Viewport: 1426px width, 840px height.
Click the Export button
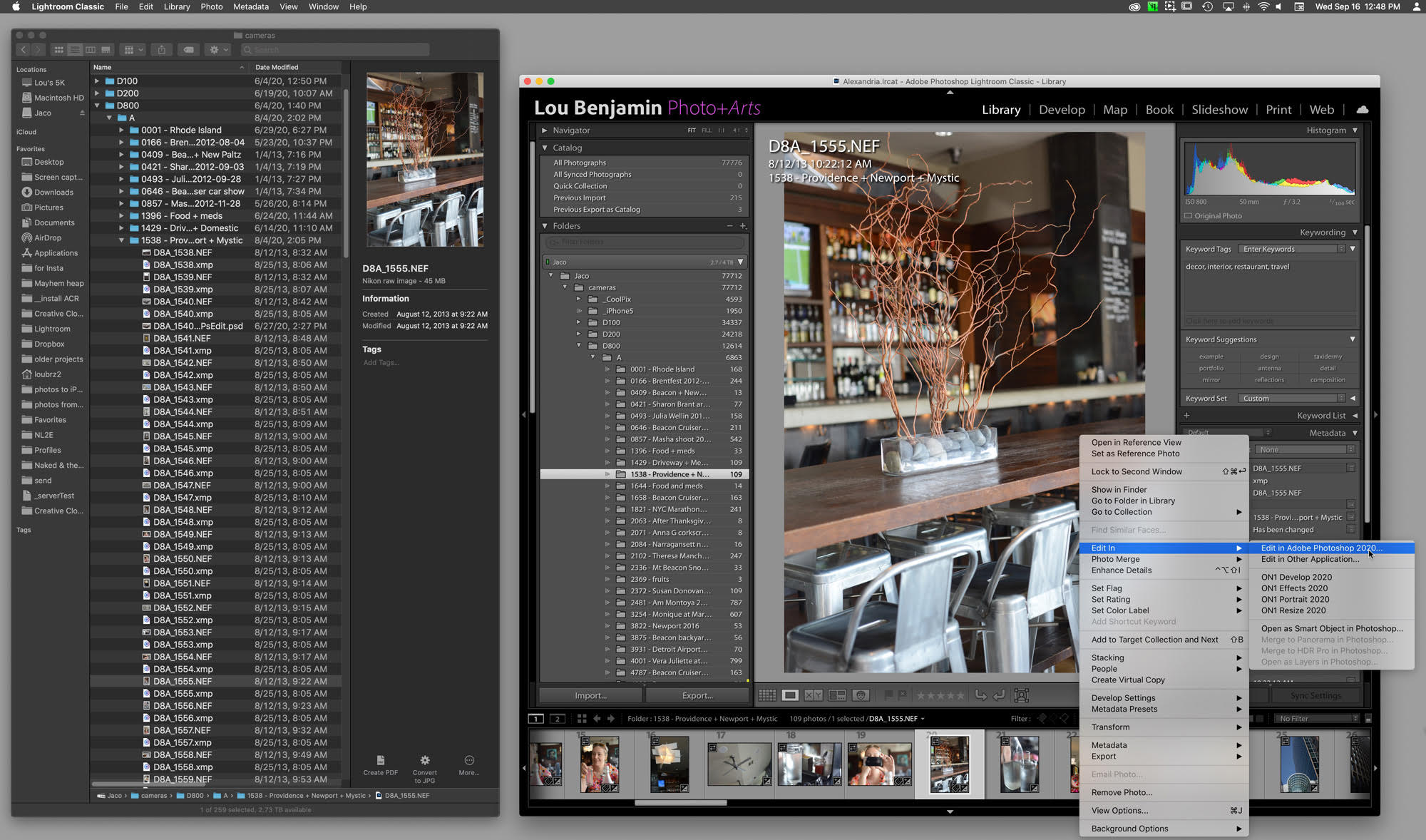(697, 696)
